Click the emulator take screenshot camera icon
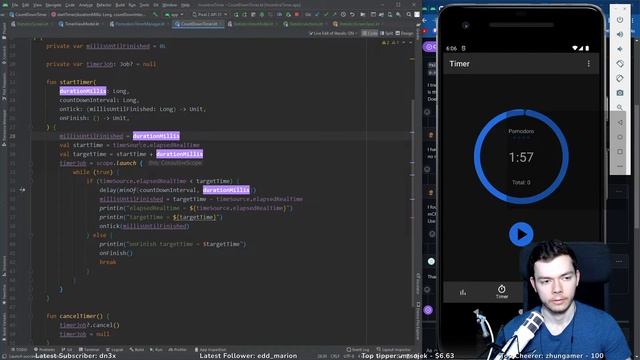The image size is (640, 360). coord(620,93)
